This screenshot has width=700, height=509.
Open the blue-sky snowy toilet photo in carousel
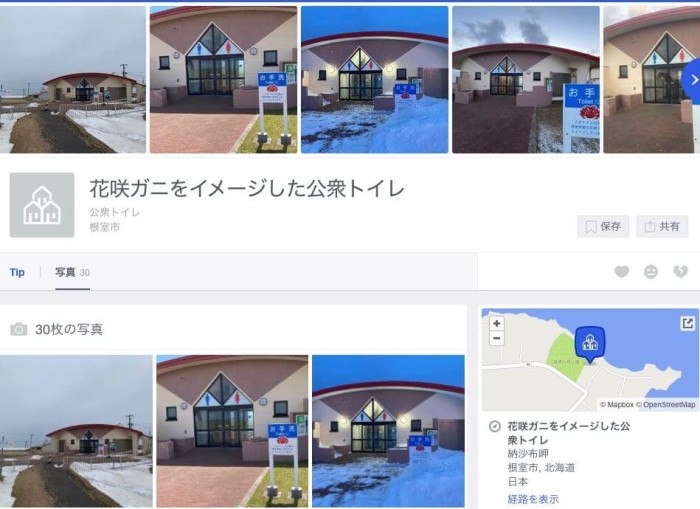coord(375,79)
